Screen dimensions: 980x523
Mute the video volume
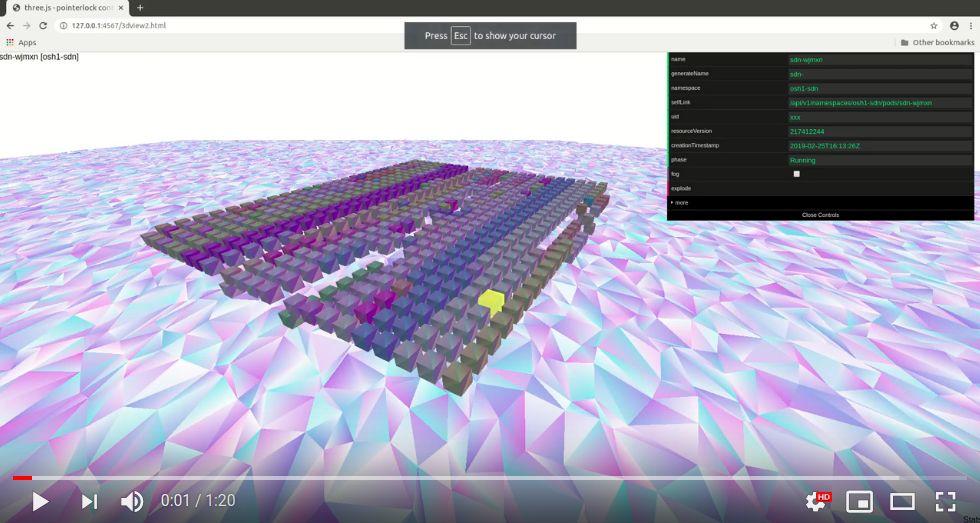pyautogui.click(x=132, y=501)
